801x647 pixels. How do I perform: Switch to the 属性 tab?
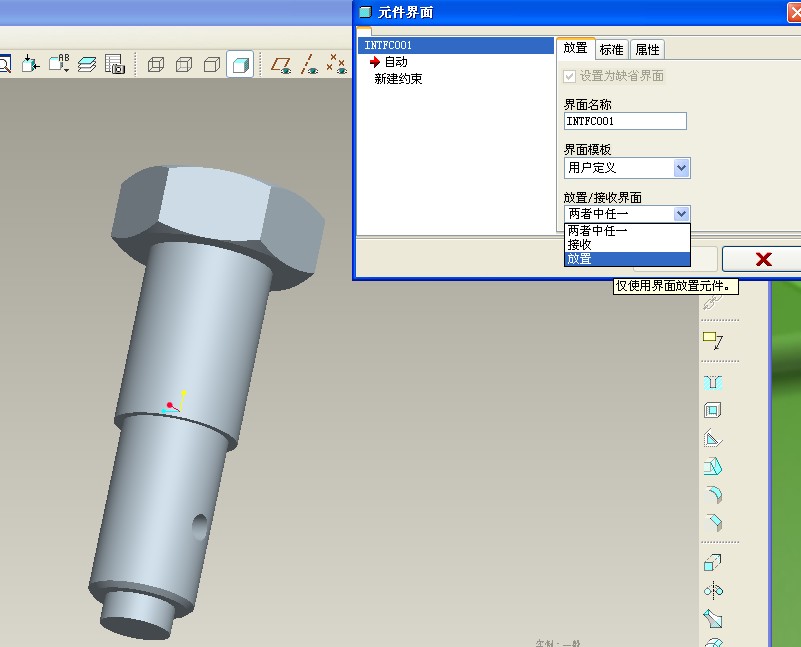[647, 50]
